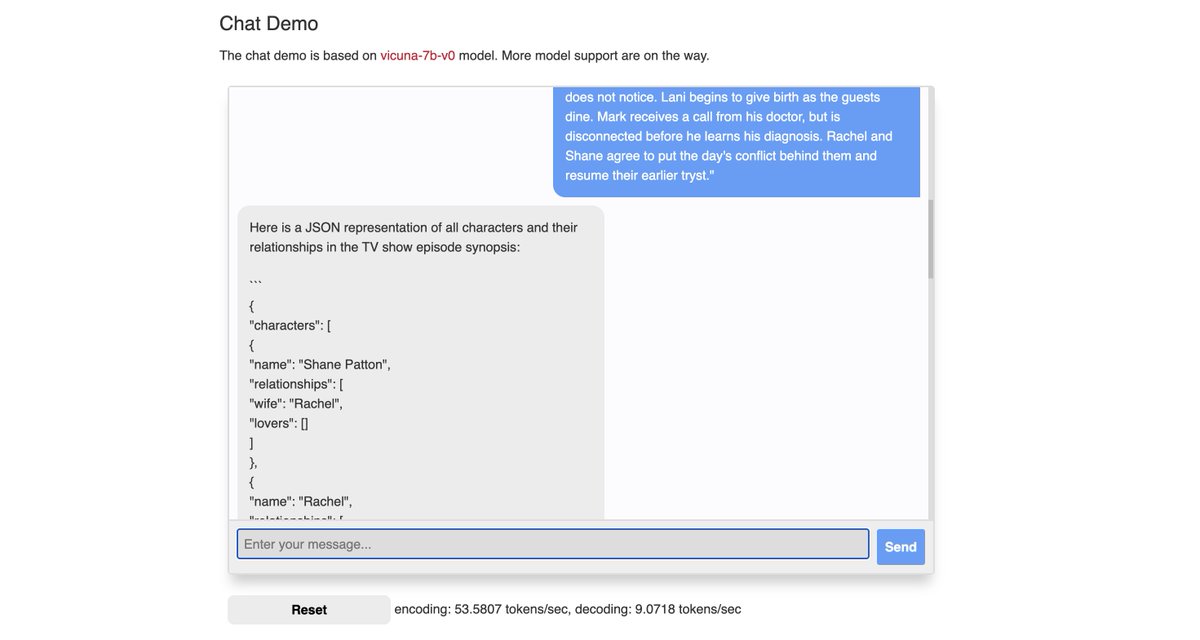Open the vicuna-7b-v0 model link
Viewport: 1200px width, 640px height.
tap(417, 55)
